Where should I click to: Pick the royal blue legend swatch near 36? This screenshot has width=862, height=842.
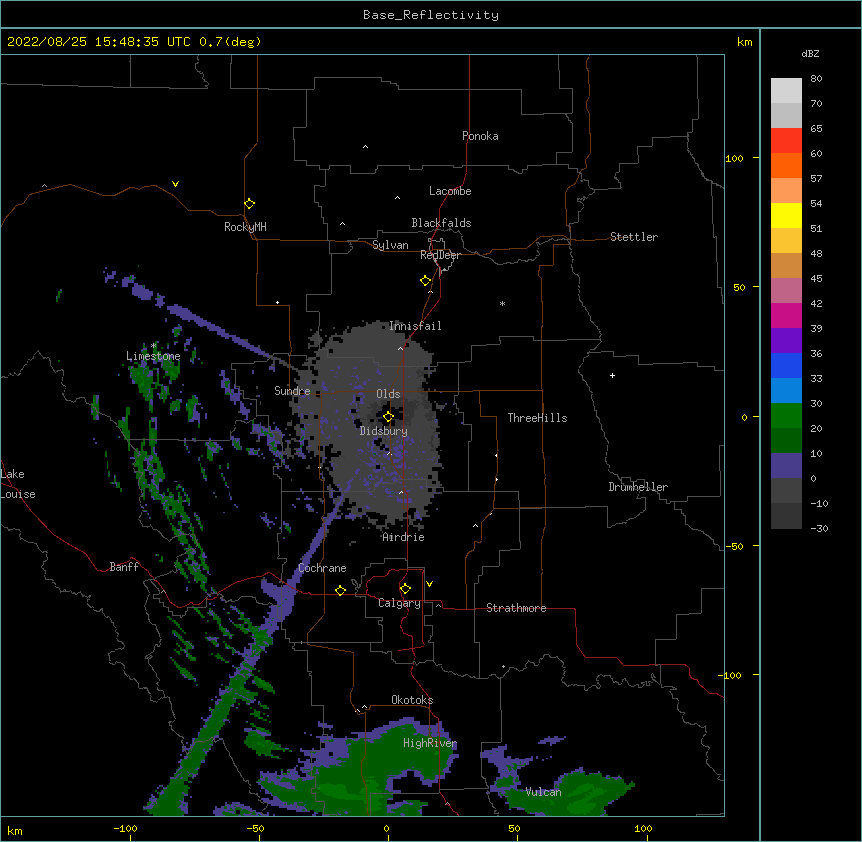786,365
